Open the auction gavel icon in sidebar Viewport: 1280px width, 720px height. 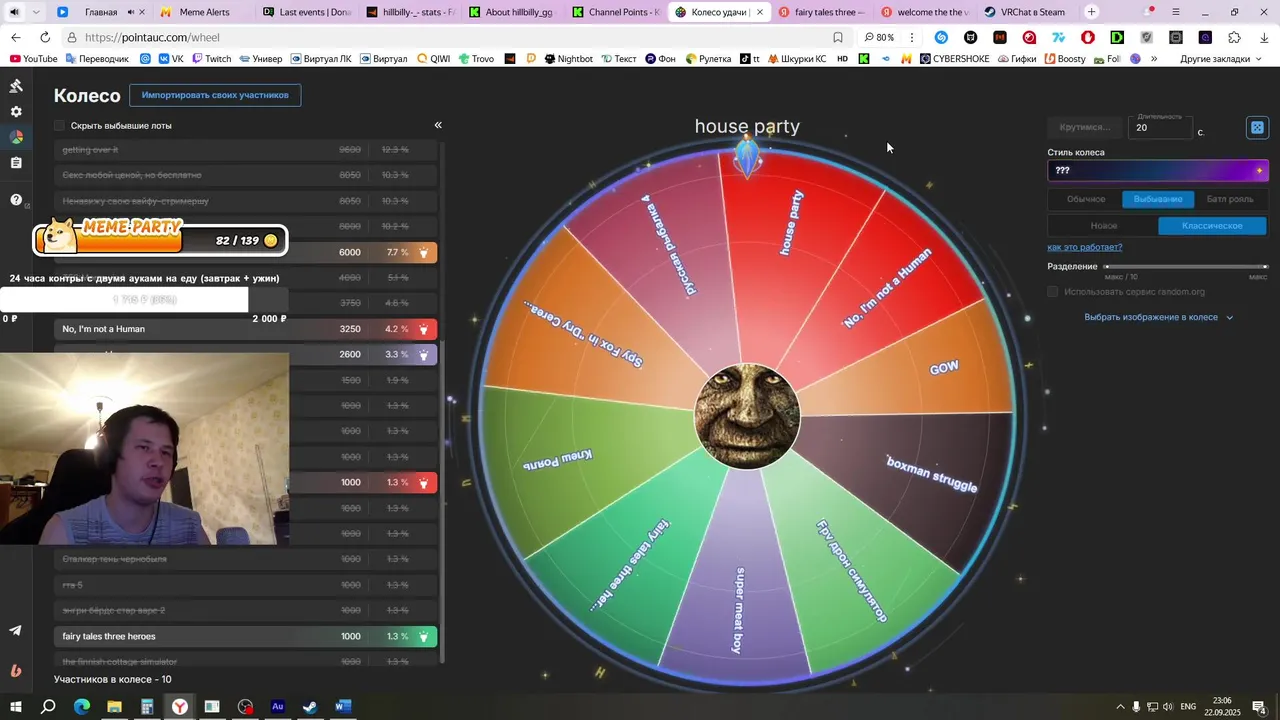(16, 86)
